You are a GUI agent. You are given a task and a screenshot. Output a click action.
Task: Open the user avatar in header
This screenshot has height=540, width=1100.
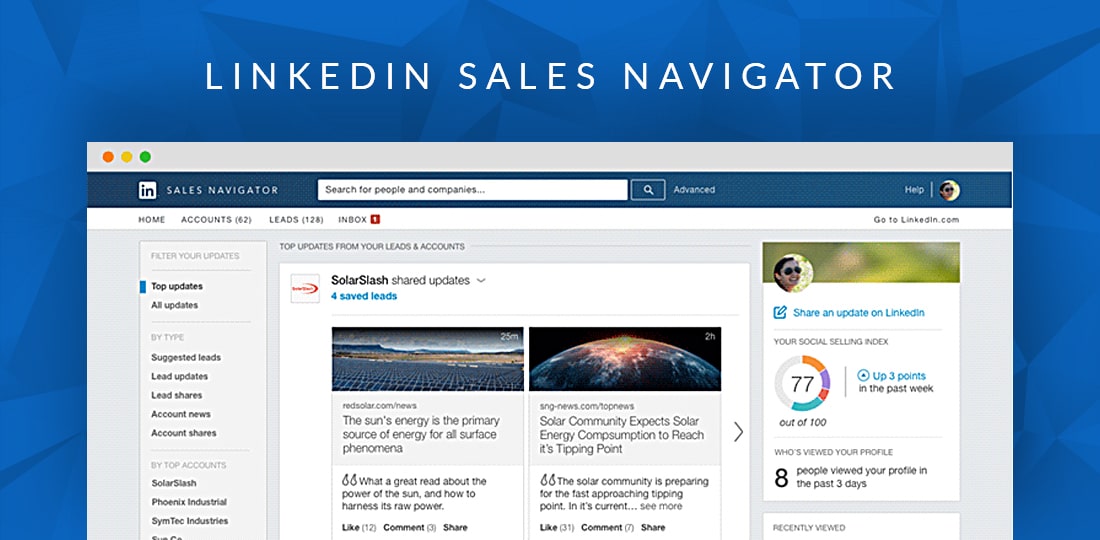(x=949, y=190)
